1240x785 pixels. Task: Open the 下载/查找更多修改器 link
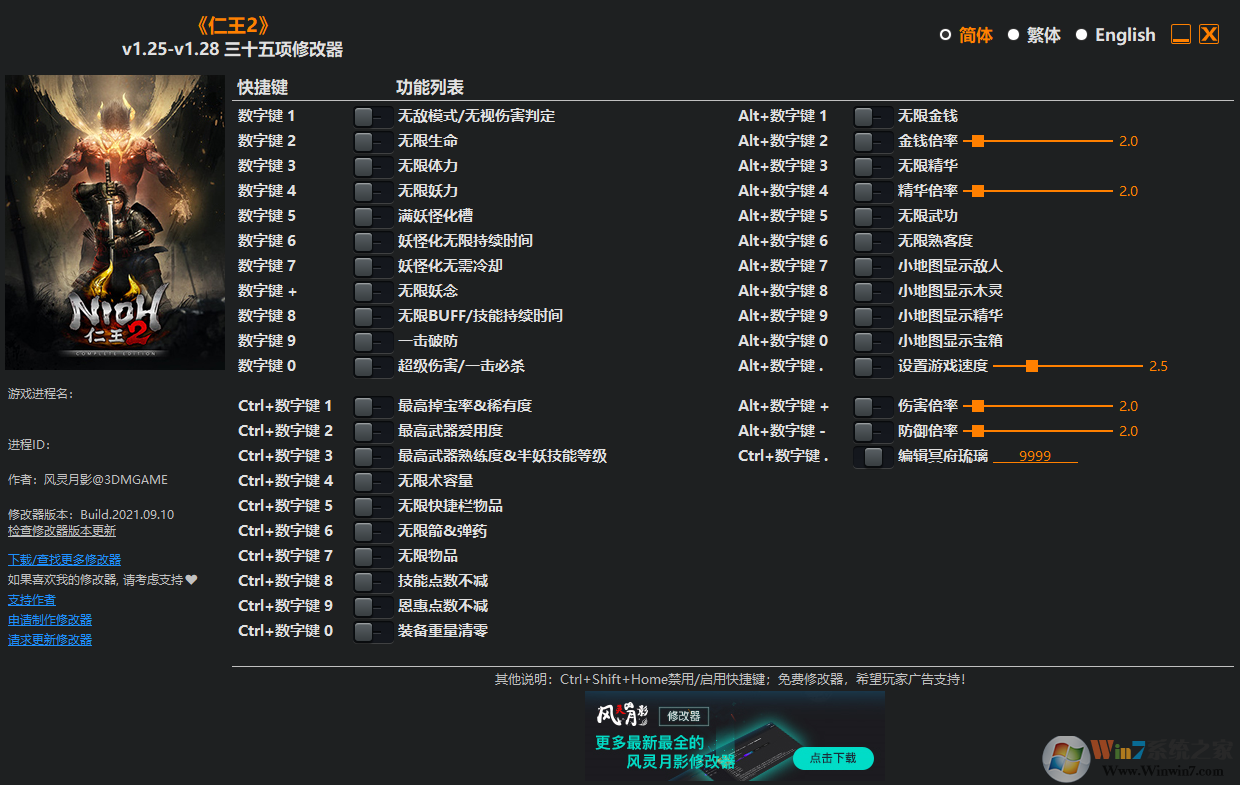pyautogui.click(x=63, y=559)
